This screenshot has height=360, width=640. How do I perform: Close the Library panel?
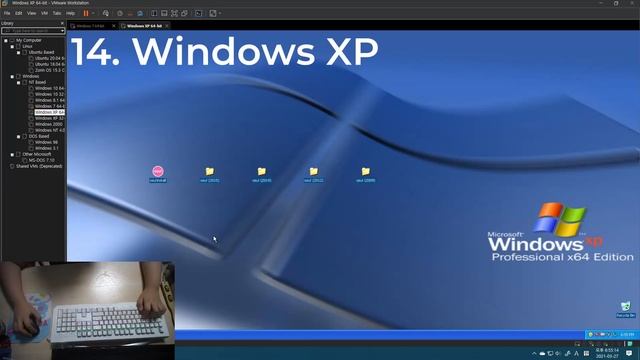(62, 23)
